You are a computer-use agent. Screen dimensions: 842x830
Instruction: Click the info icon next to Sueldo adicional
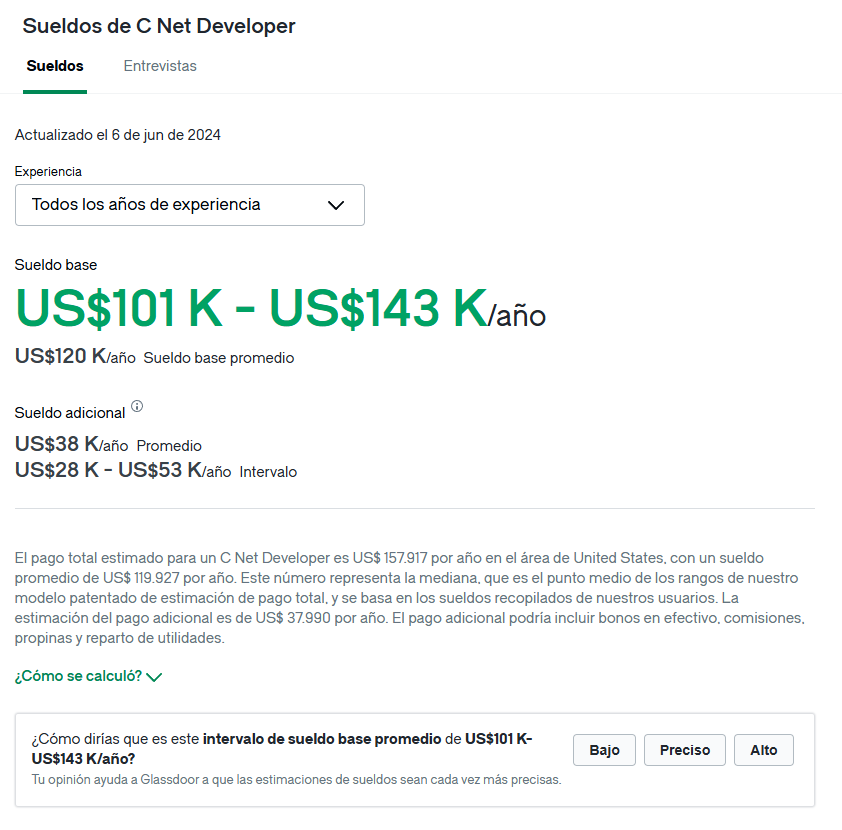click(137, 406)
